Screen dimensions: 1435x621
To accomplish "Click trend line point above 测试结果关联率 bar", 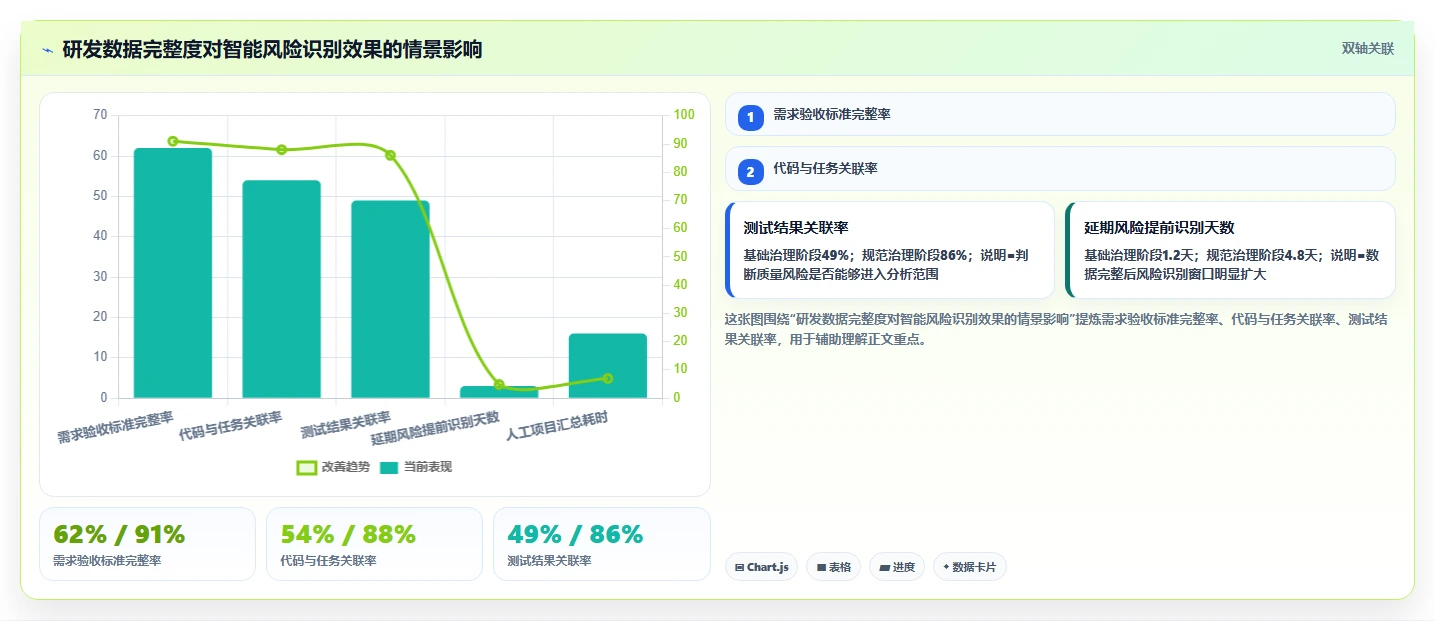I will coord(390,155).
